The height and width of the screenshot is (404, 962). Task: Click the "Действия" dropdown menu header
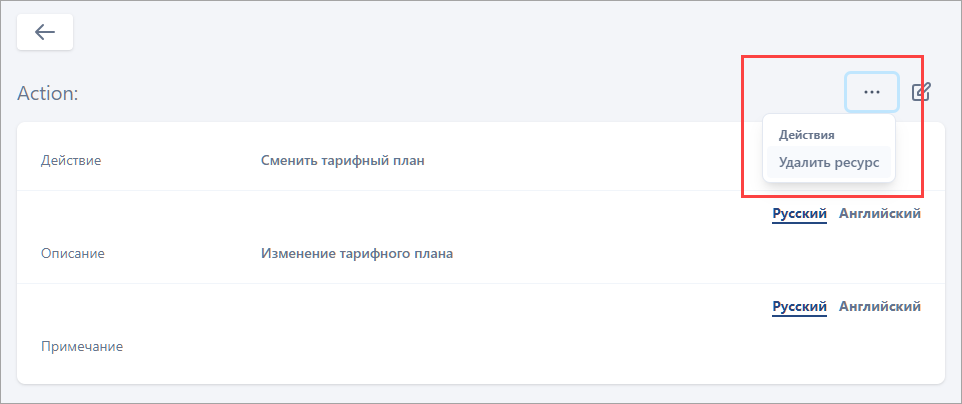click(806, 134)
